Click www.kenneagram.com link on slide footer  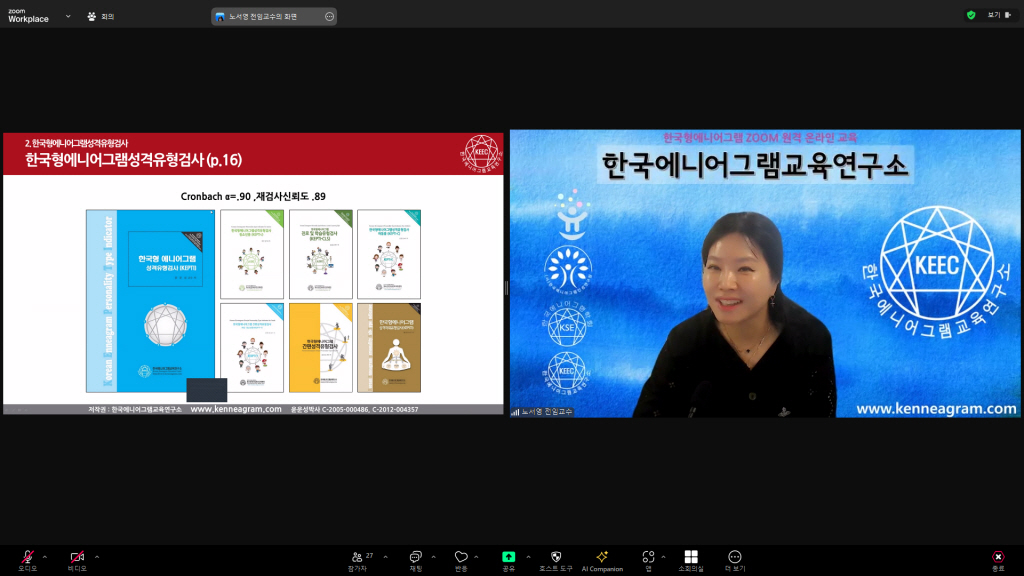tap(236, 409)
